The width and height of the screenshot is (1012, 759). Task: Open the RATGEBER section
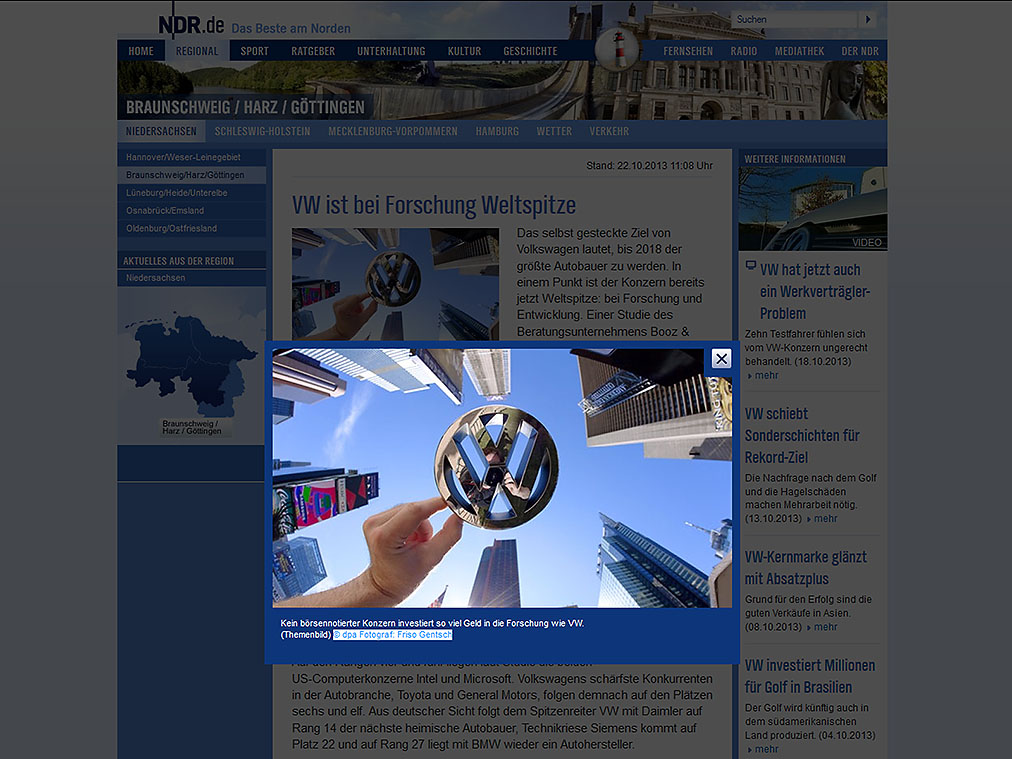(x=313, y=51)
